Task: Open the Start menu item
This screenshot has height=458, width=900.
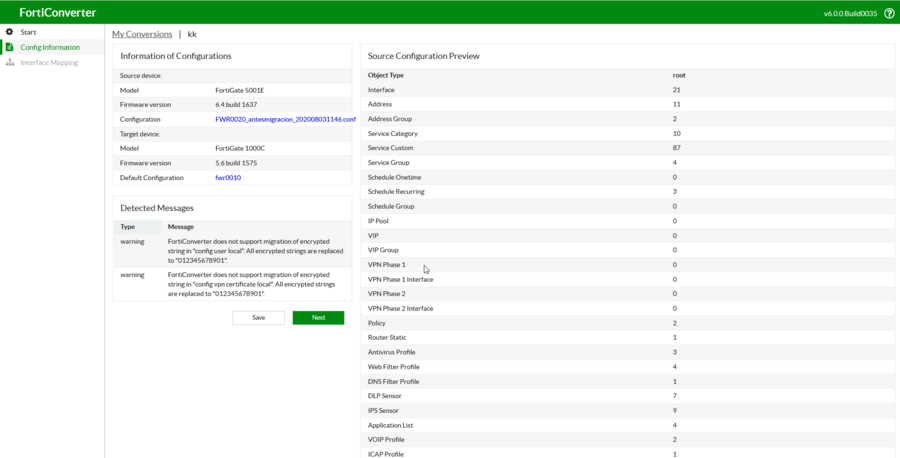Action: point(28,32)
